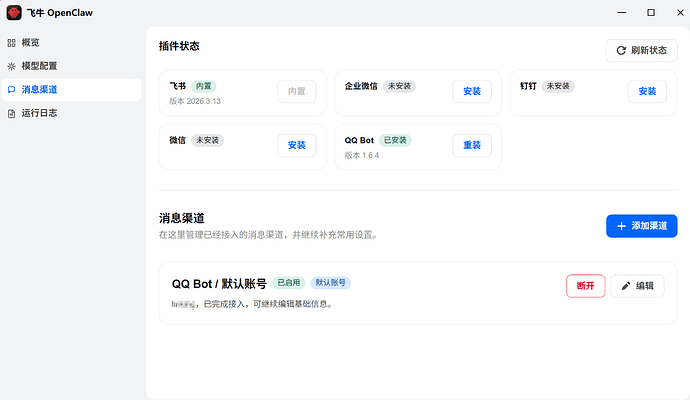Click the 未安装 badge next to 钉钉
This screenshot has height=400, width=690.
tap(558, 86)
